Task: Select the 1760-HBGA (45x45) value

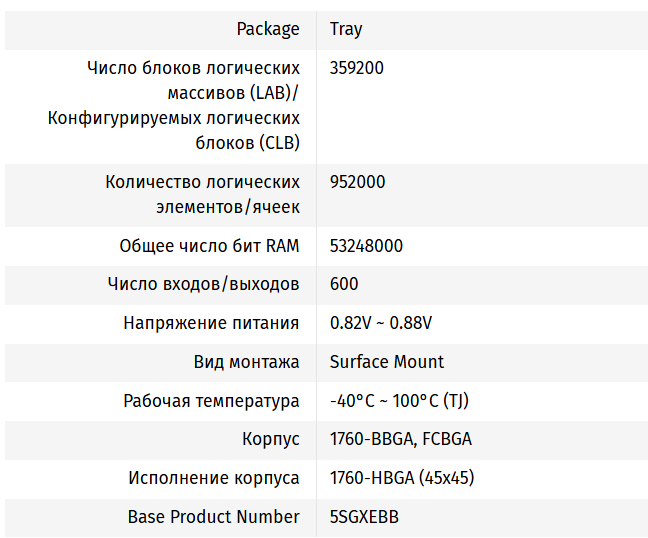Action: click(402, 478)
